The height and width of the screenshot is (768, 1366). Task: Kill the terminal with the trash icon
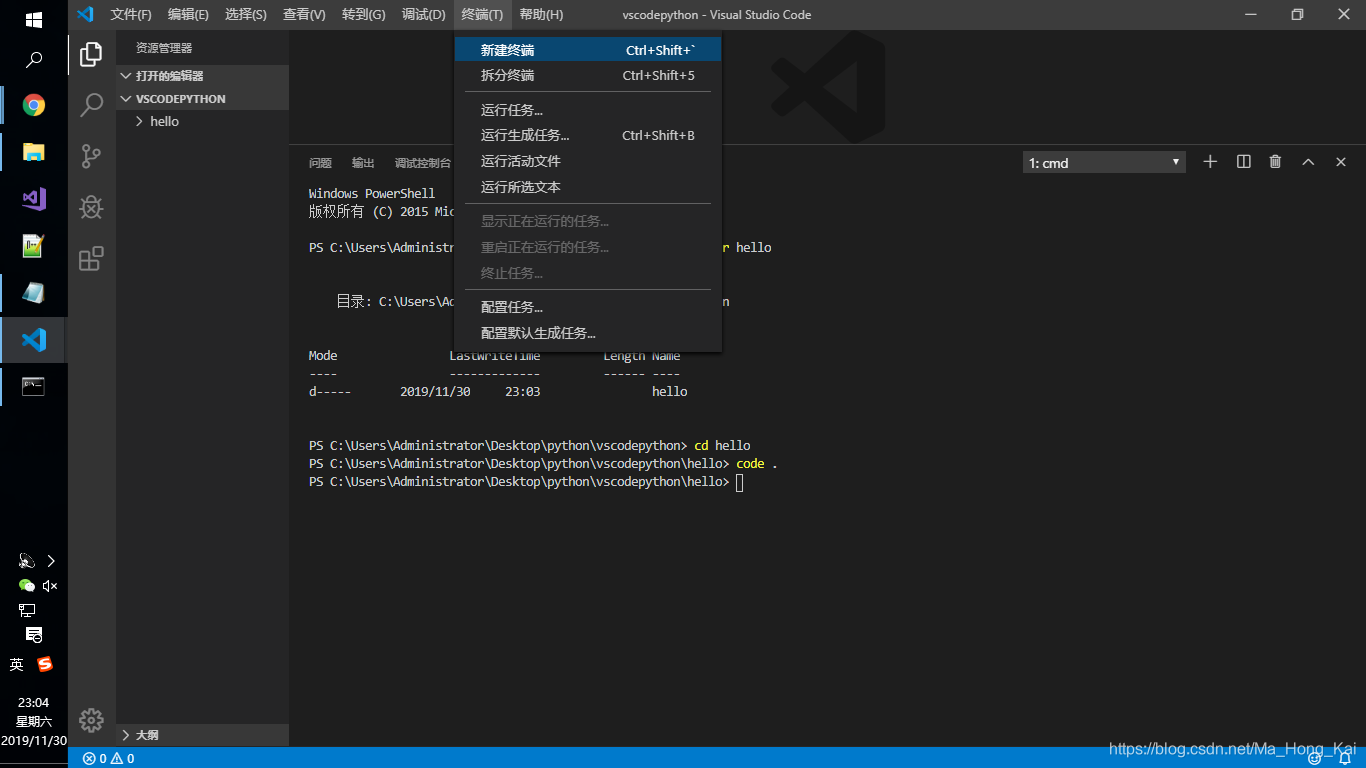click(x=1274, y=161)
